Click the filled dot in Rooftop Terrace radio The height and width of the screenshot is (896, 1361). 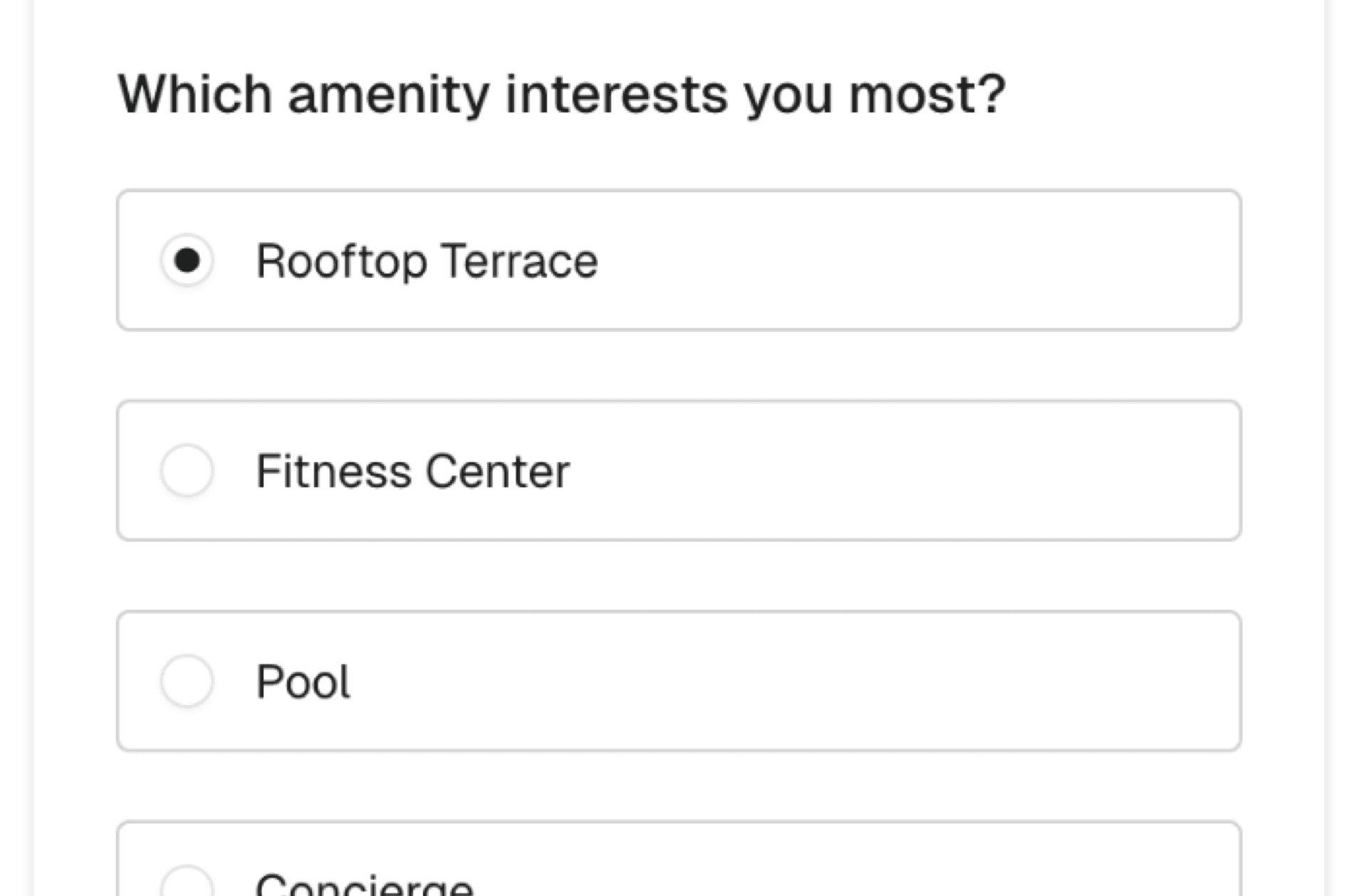[187, 260]
